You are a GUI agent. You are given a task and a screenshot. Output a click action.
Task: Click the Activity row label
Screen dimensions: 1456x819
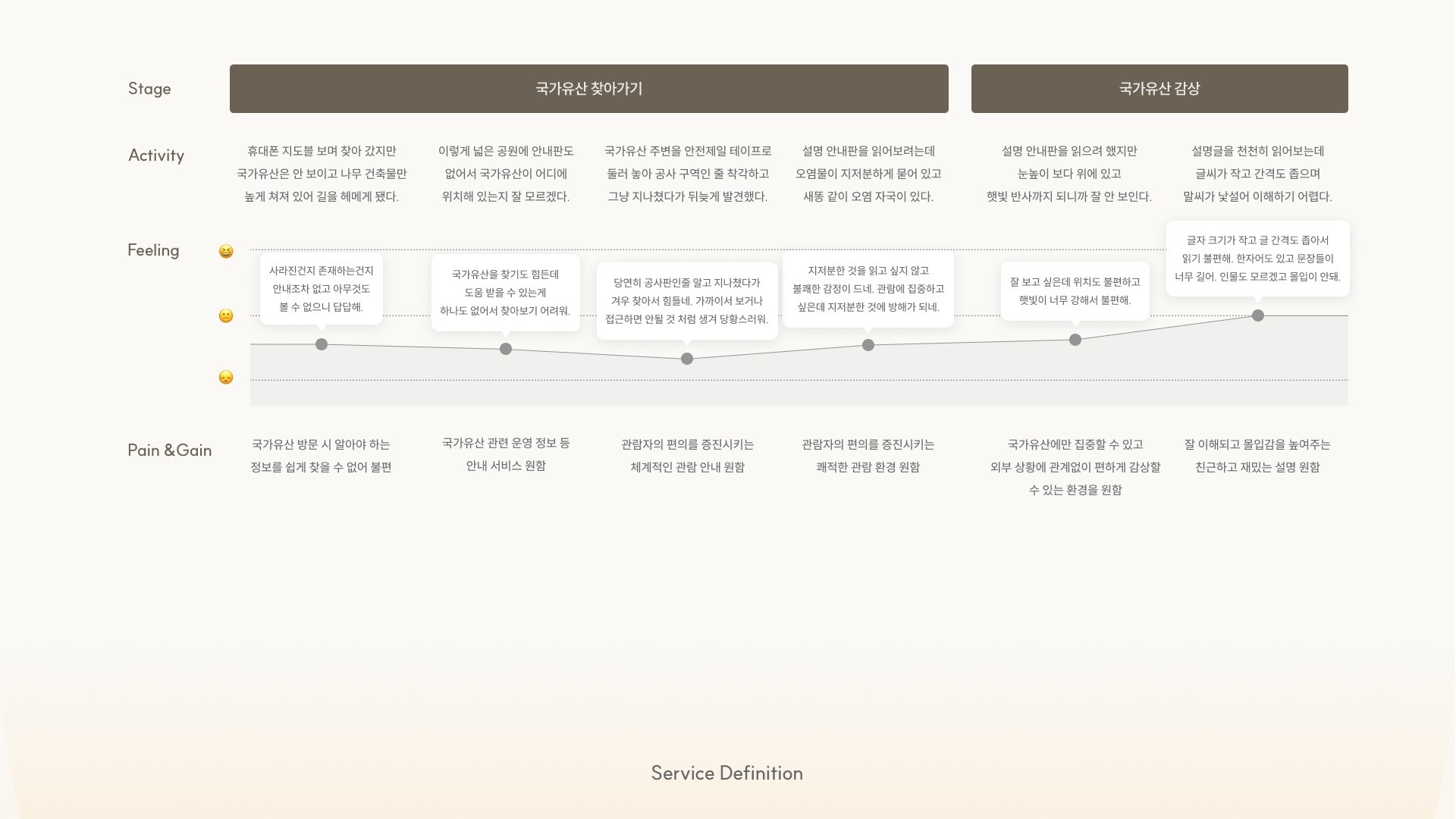(156, 155)
